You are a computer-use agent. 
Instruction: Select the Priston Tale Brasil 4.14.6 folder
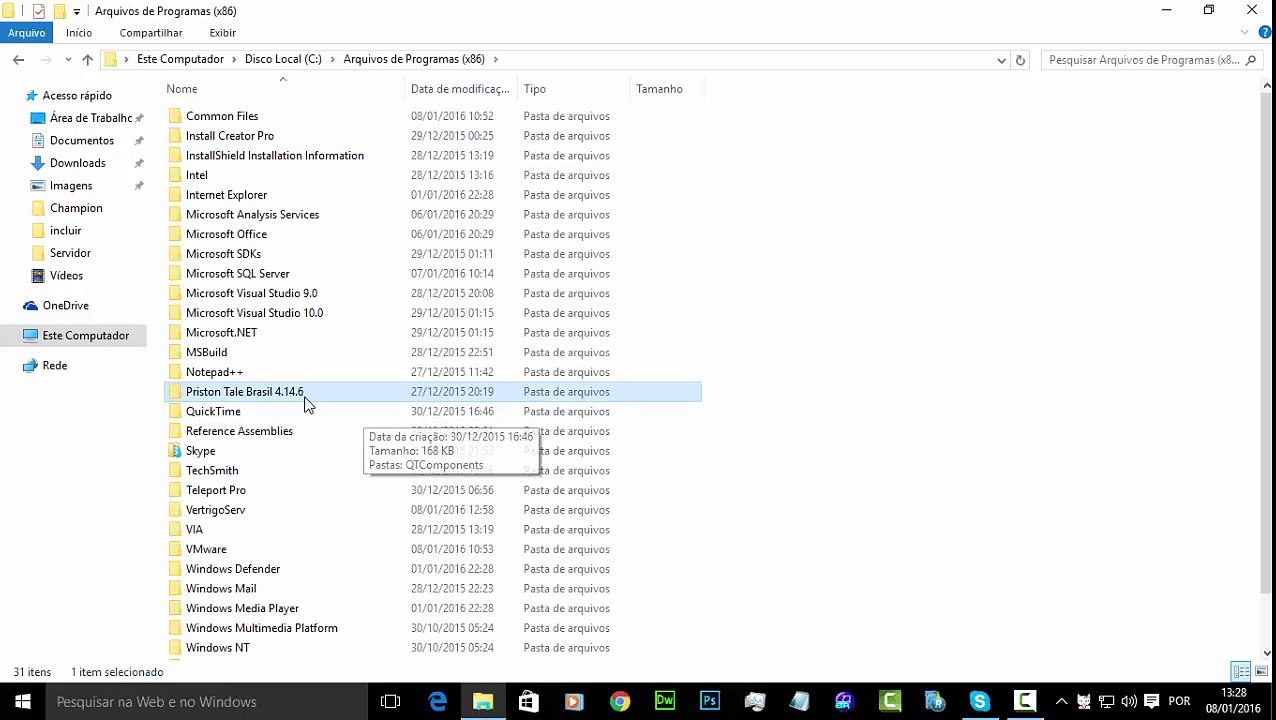[x=245, y=392]
